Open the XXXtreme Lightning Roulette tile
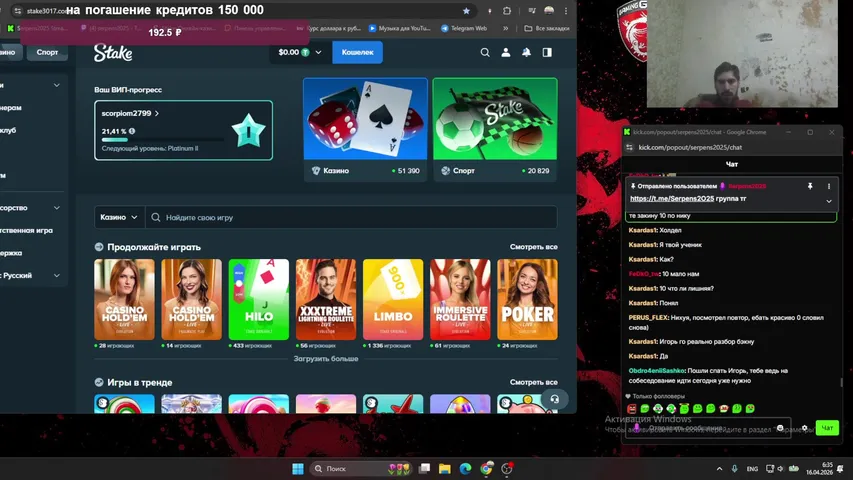The height and width of the screenshot is (480, 853). click(x=326, y=299)
